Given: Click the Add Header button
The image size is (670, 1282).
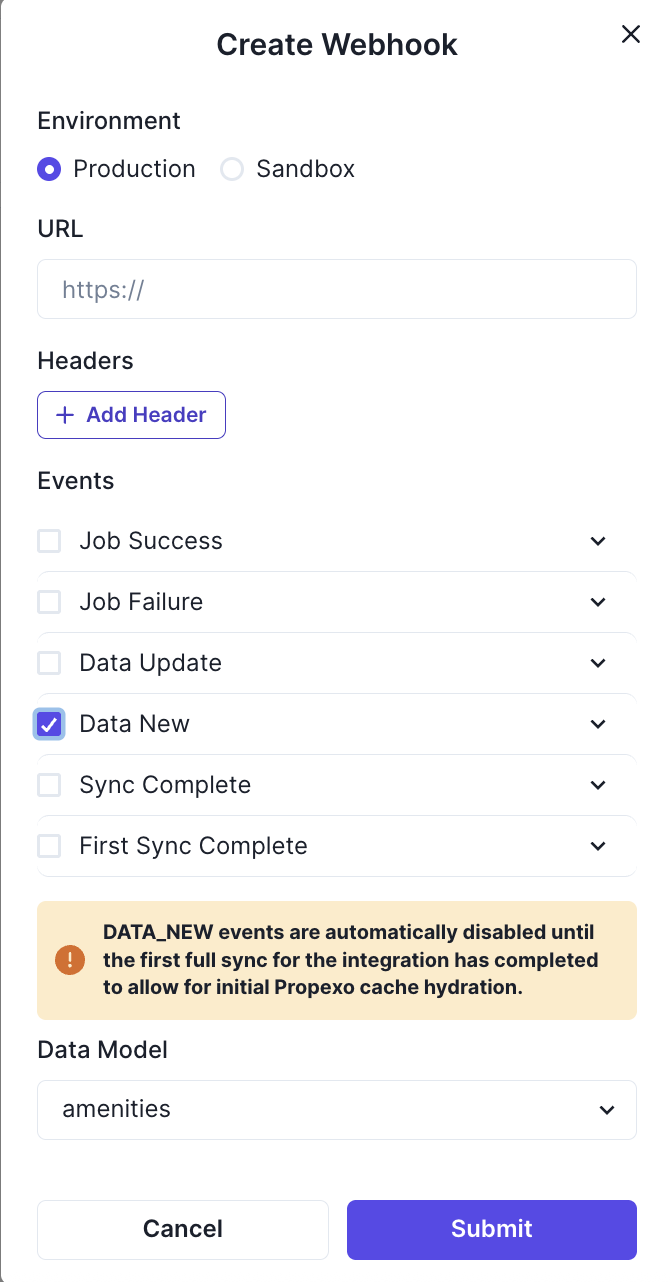Looking at the screenshot, I should click(131, 414).
